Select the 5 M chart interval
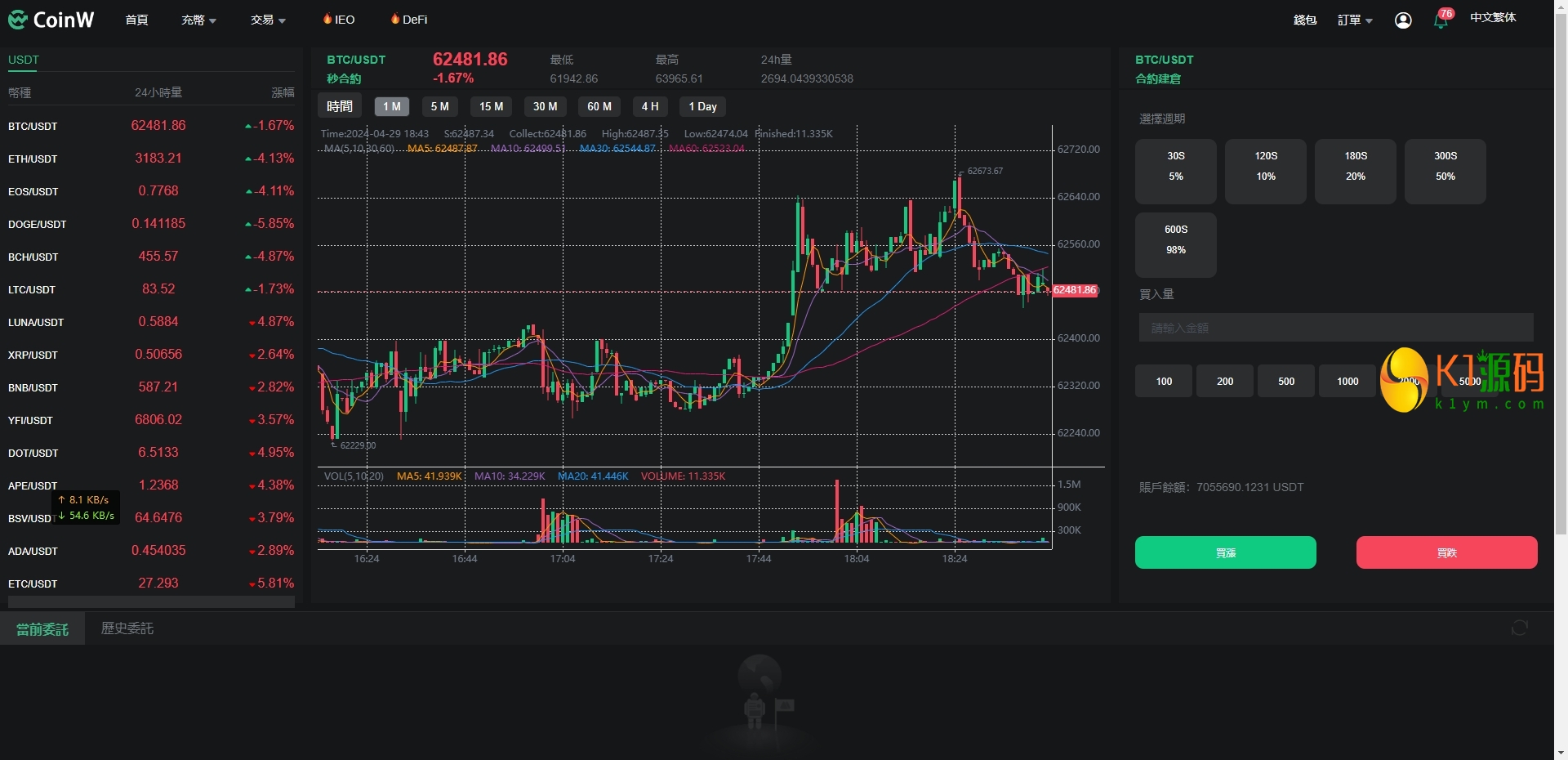 pyautogui.click(x=440, y=106)
